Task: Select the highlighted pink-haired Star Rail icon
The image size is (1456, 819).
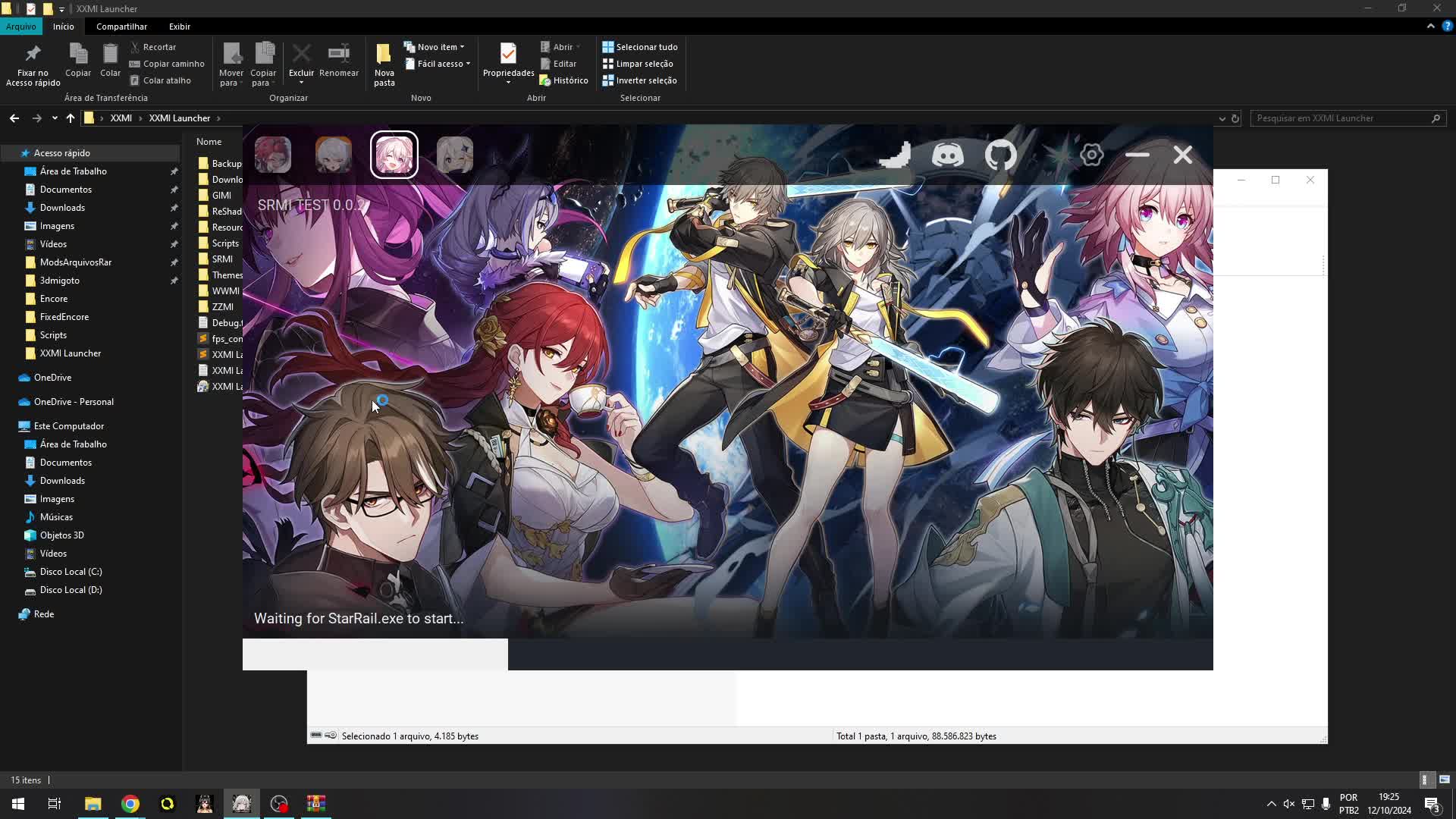Action: tap(394, 155)
